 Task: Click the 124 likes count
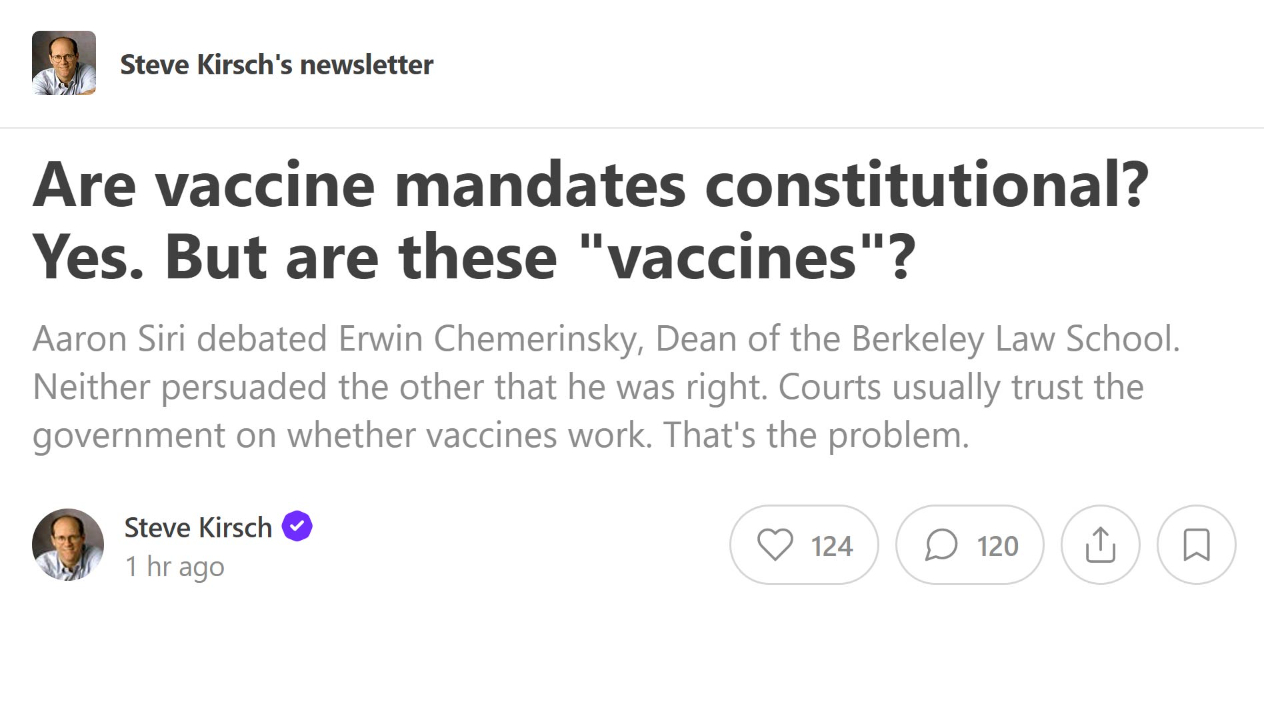831,546
